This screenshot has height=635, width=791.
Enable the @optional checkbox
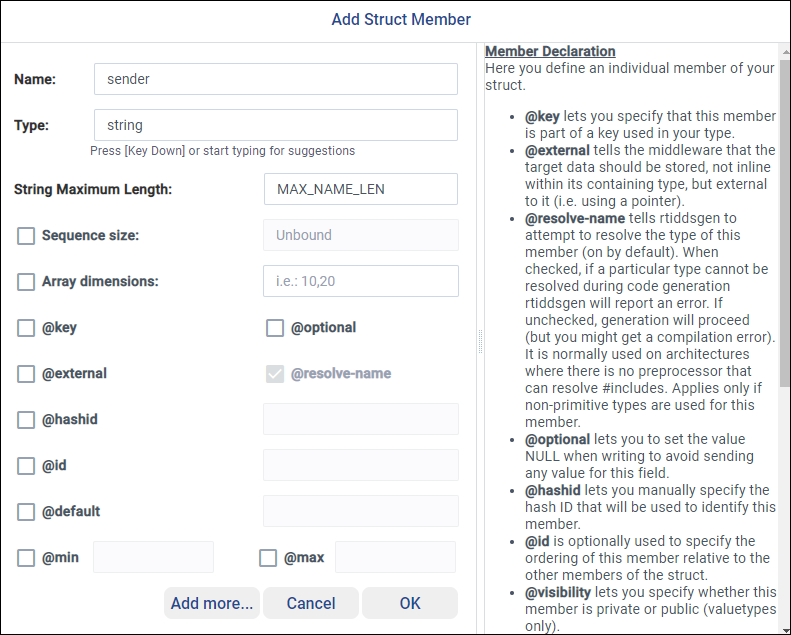[275, 328]
